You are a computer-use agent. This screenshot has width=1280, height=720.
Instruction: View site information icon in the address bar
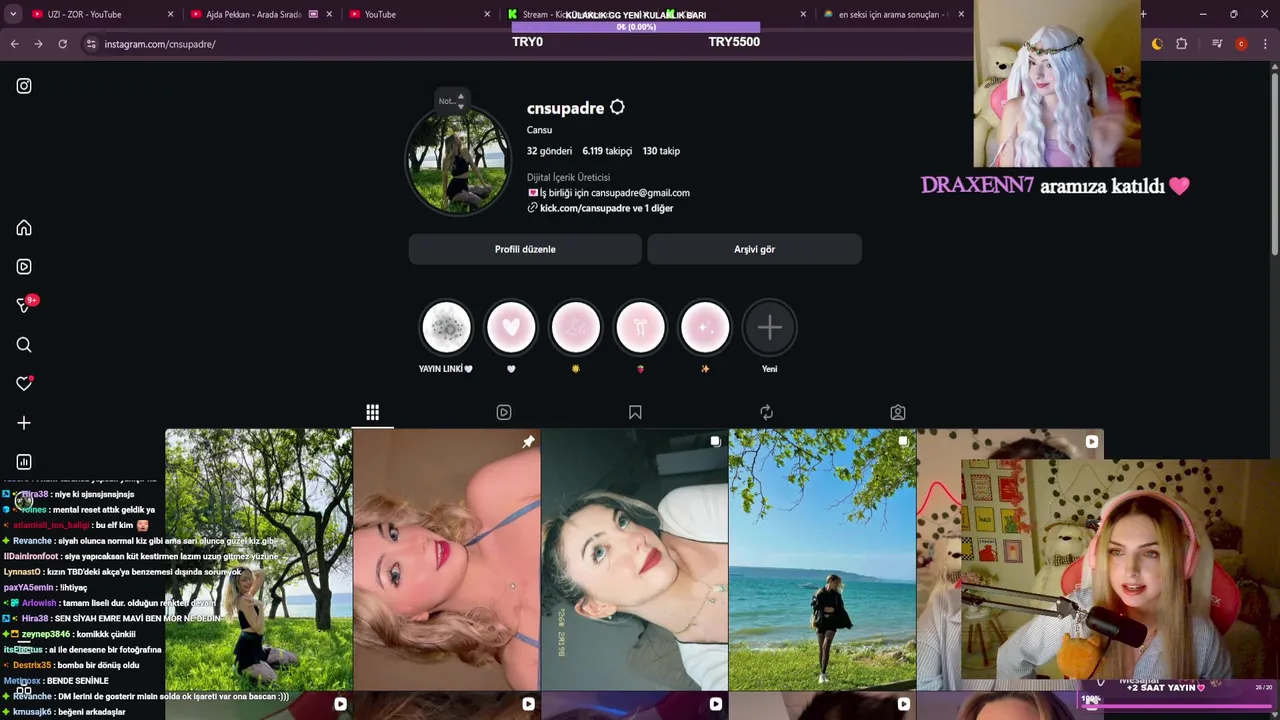91,44
